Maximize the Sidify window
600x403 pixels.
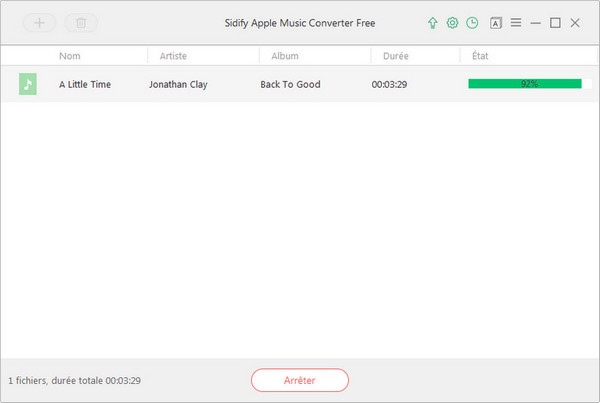tap(555, 22)
